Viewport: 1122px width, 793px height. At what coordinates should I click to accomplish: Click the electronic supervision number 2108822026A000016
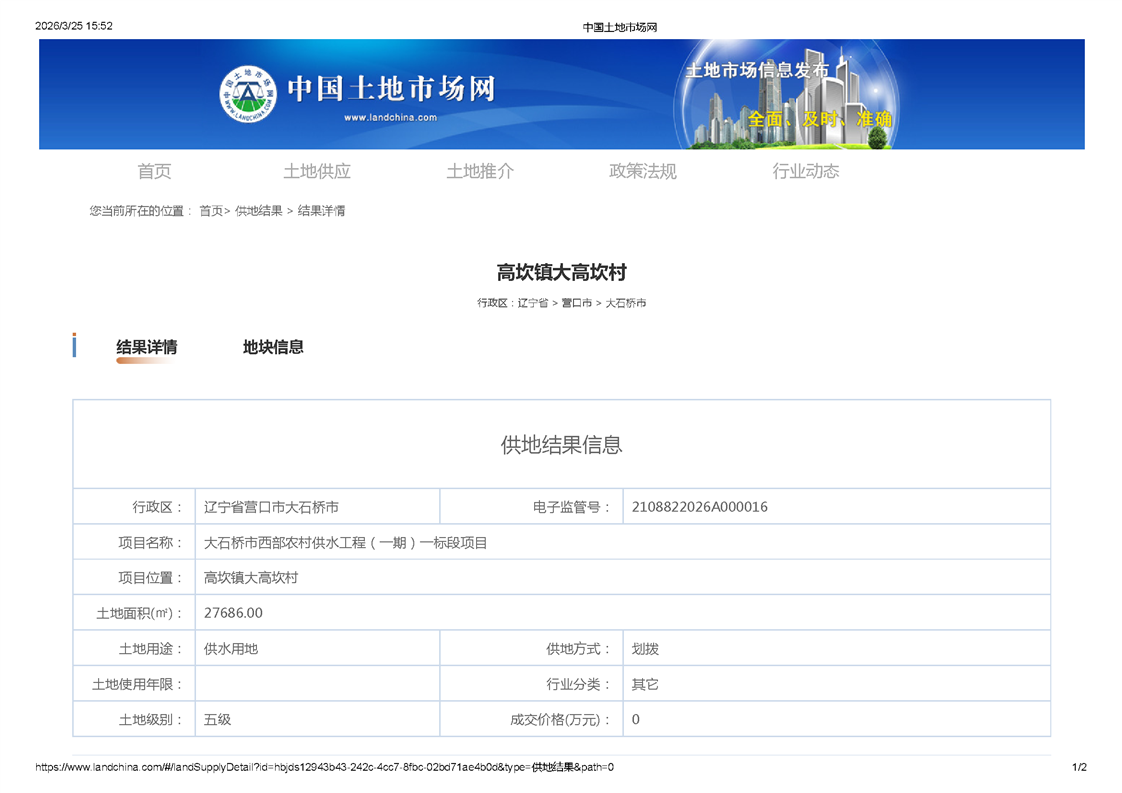pyautogui.click(x=700, y=507)
